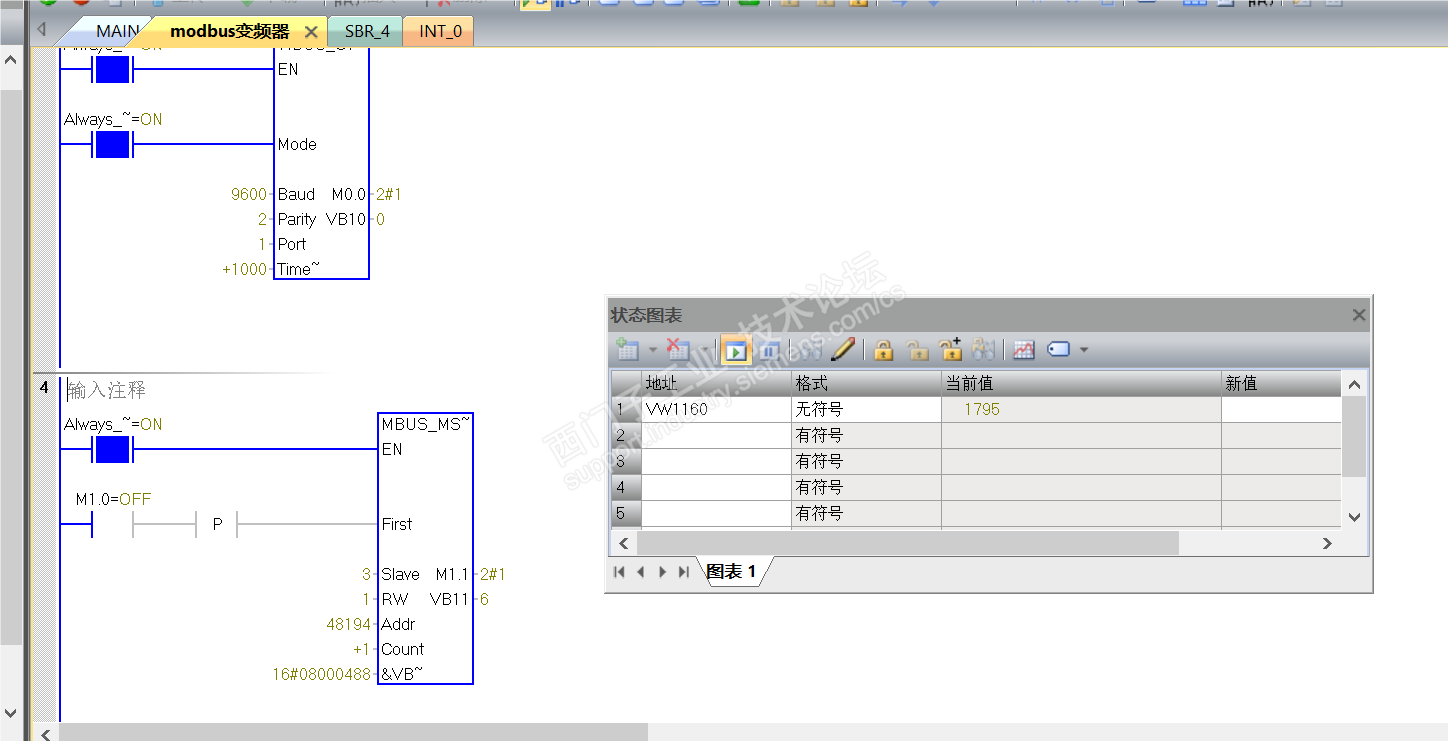Click the status chart horizontal scrollbar thumb
The height and width of the screenshot is (741, 1448).
907,543
